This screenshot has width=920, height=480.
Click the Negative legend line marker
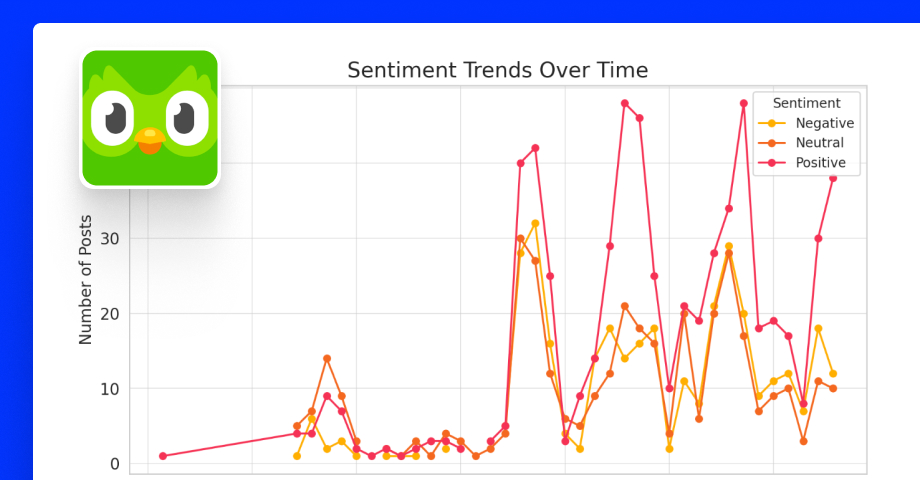coord(773,123)
